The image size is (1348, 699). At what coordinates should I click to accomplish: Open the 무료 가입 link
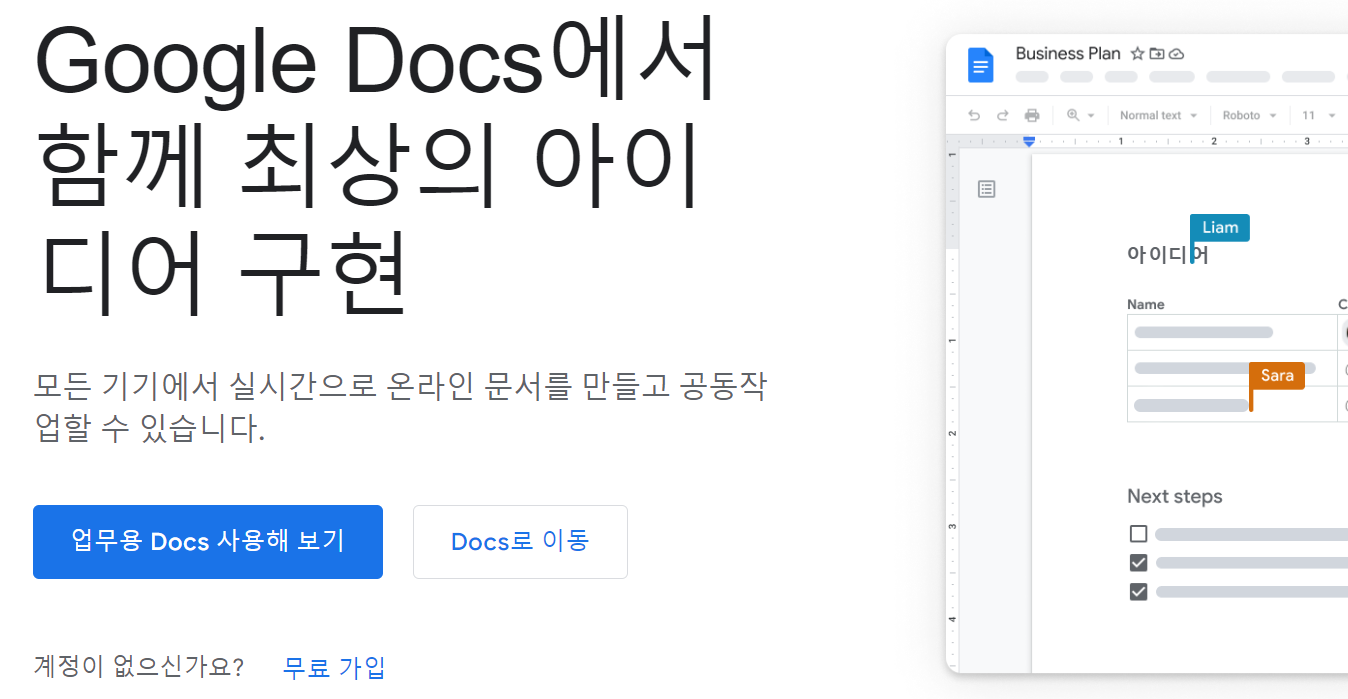(334, 667)
